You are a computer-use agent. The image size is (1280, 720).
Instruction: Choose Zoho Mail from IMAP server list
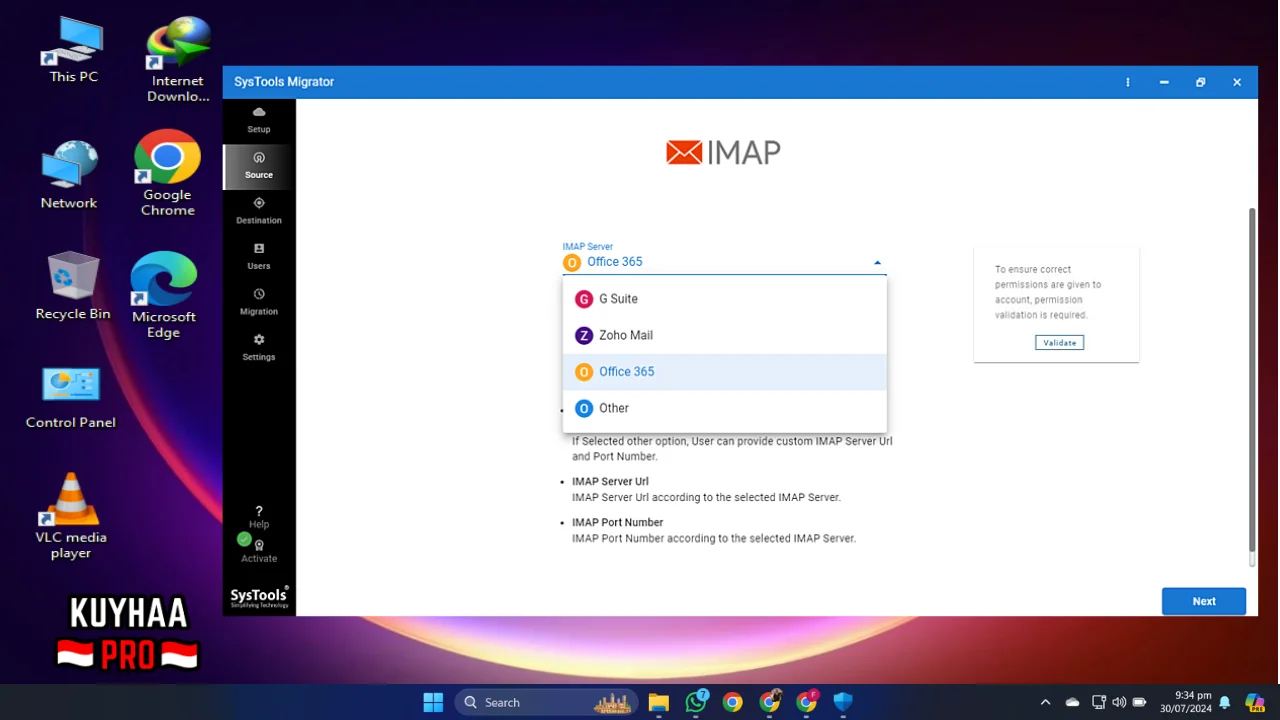click(725, 335)
